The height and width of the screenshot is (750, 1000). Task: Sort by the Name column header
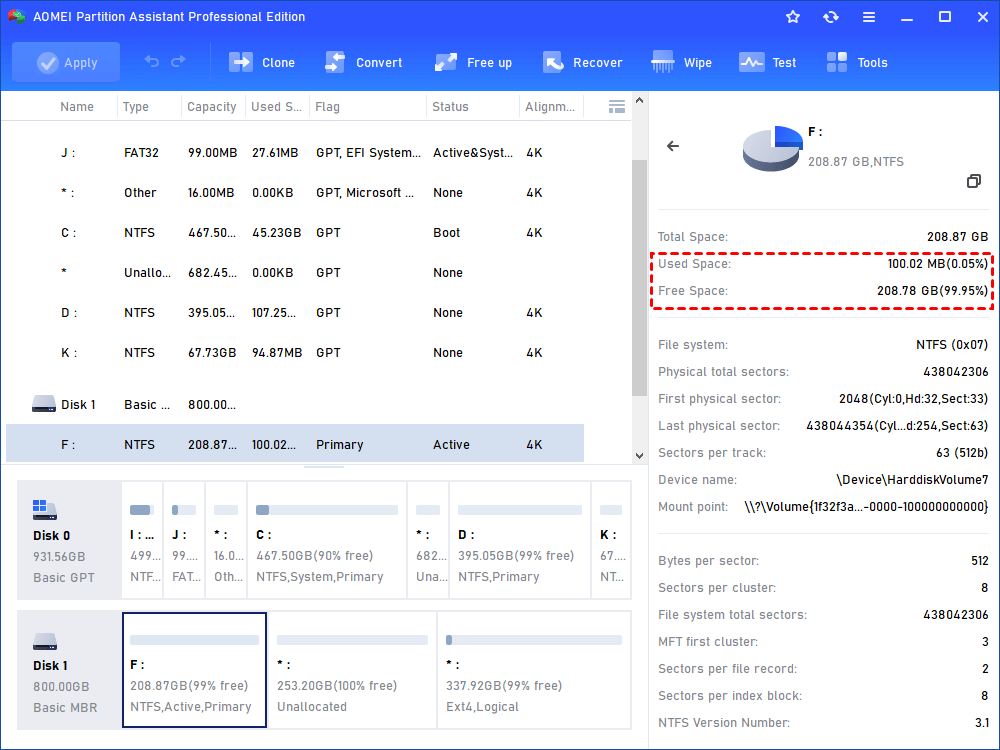(x=77, y=107)
